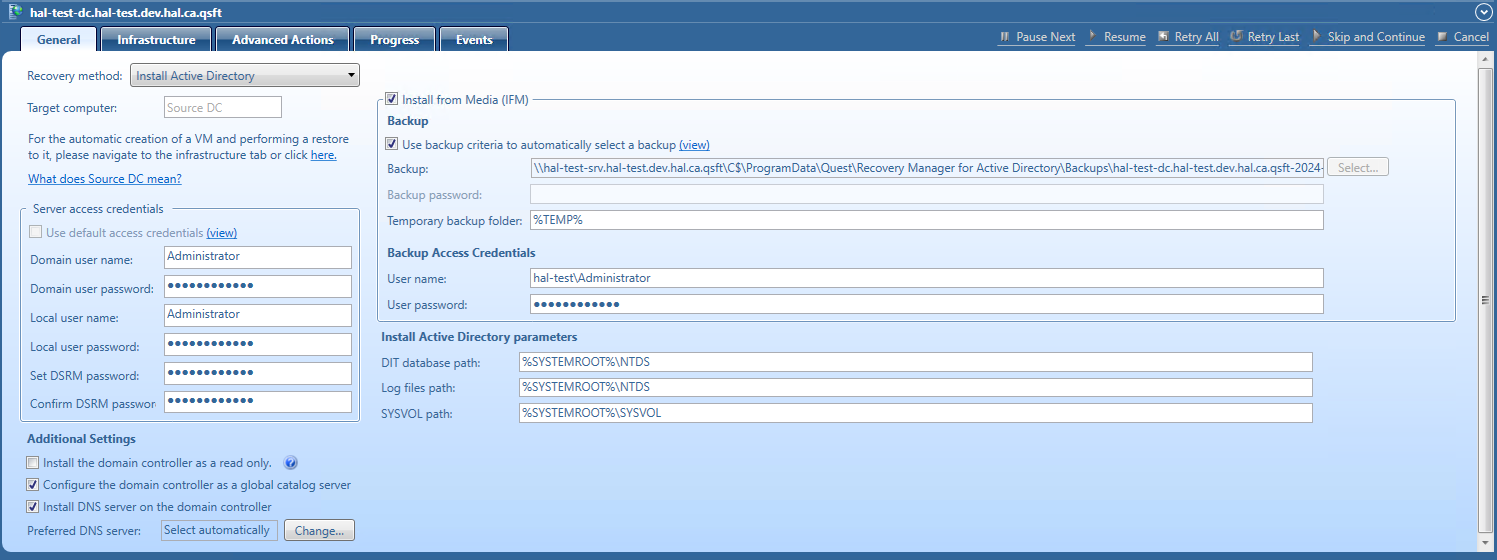Click the Domain user name field

tap(258, 258)
